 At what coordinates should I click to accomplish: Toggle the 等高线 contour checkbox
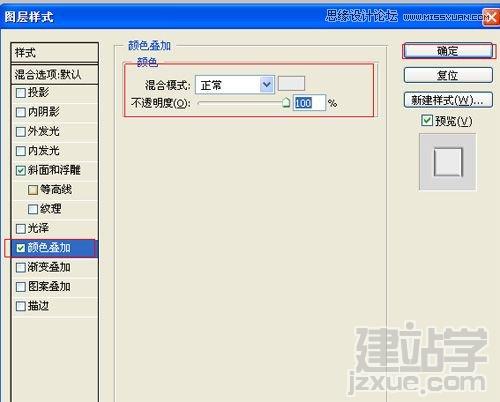click(x=33, y=190)
